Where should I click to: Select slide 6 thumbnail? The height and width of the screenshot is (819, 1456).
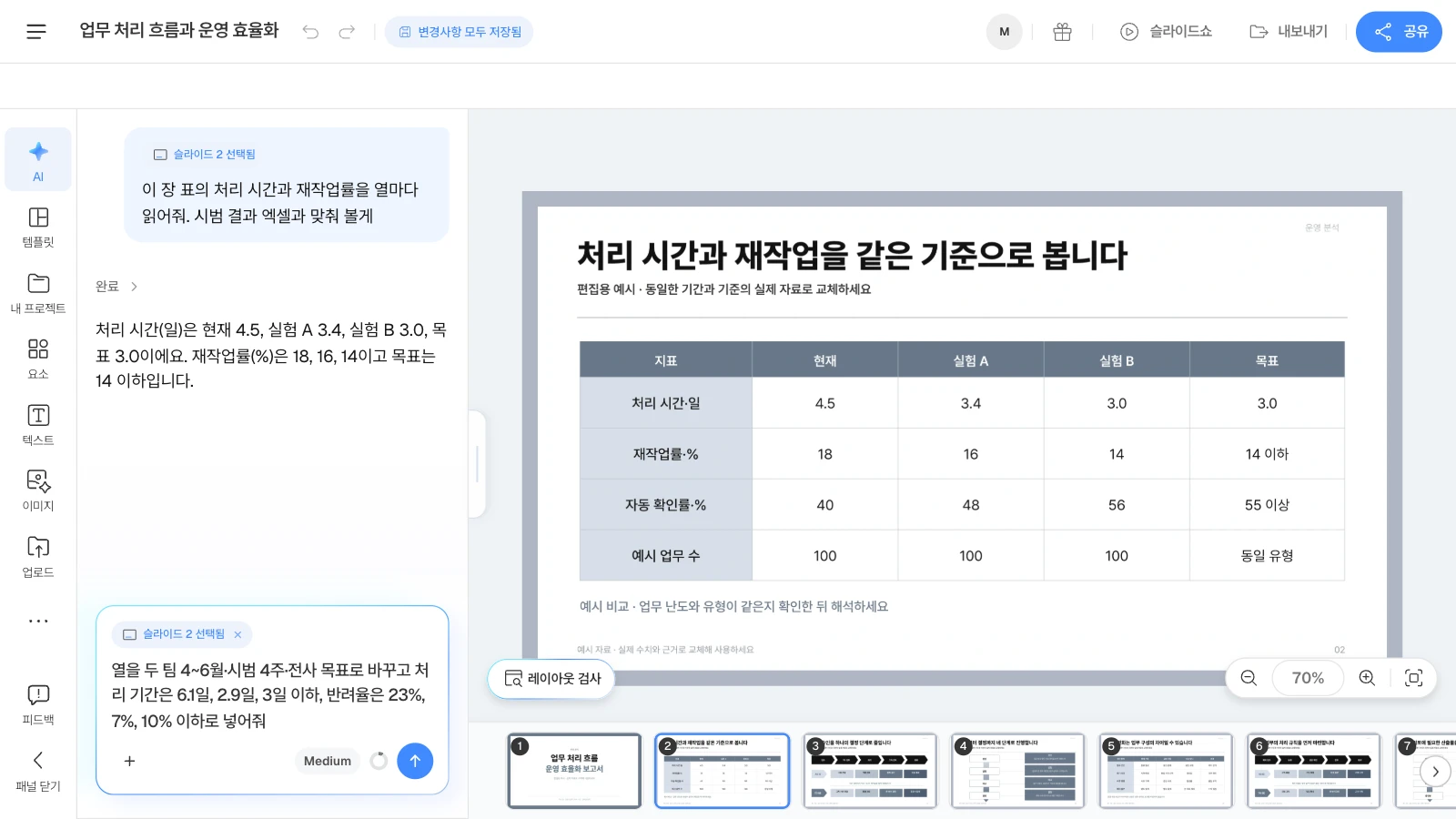1313,771
